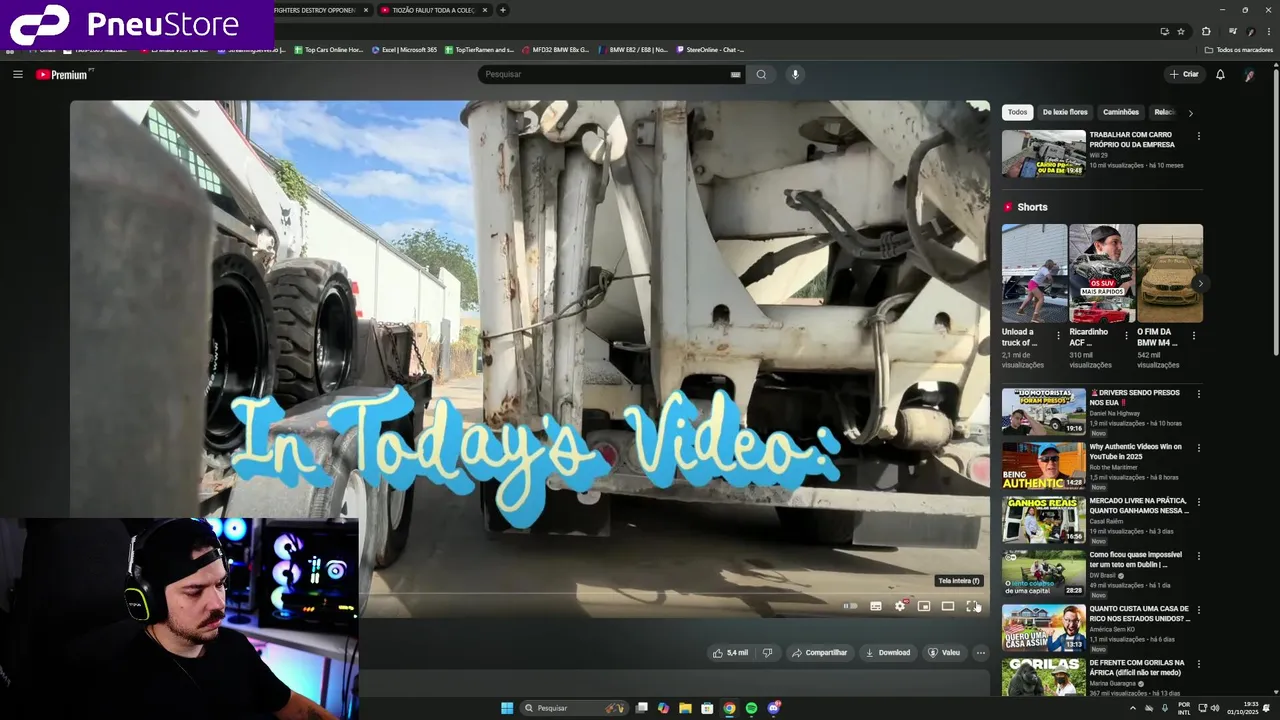This screenshot has height=720, width=1280.
Task: Select the Caminhões filter chip
Action: point(1121,112)
